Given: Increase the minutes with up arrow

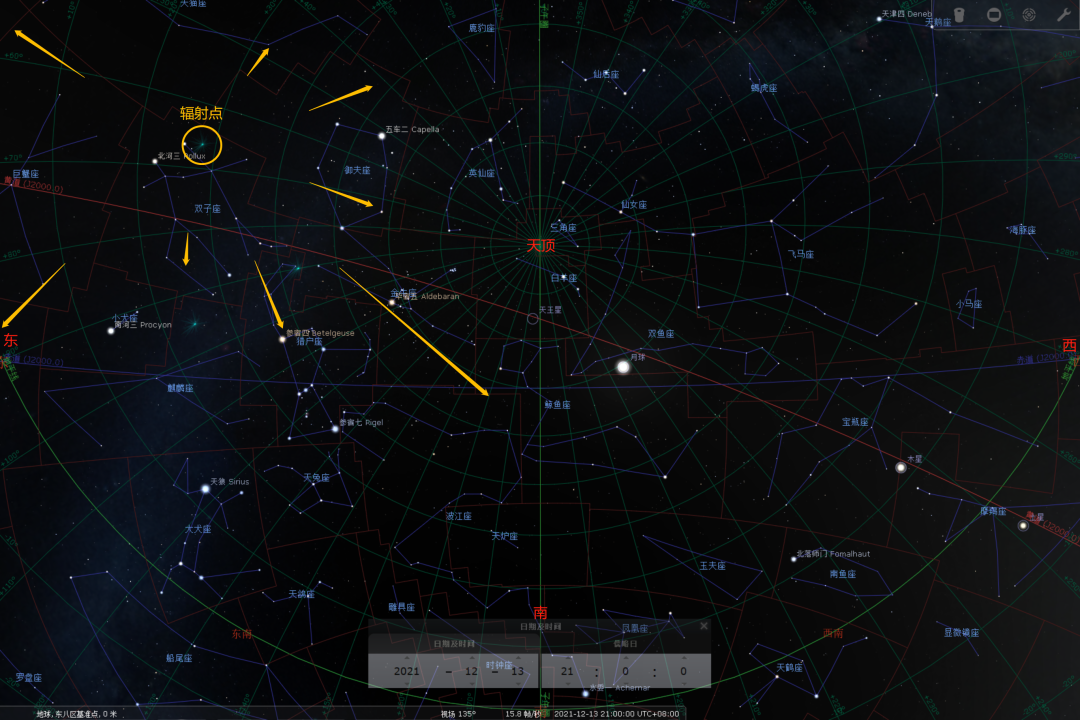Looking at the screenshot, I should [x=625, y=659].
